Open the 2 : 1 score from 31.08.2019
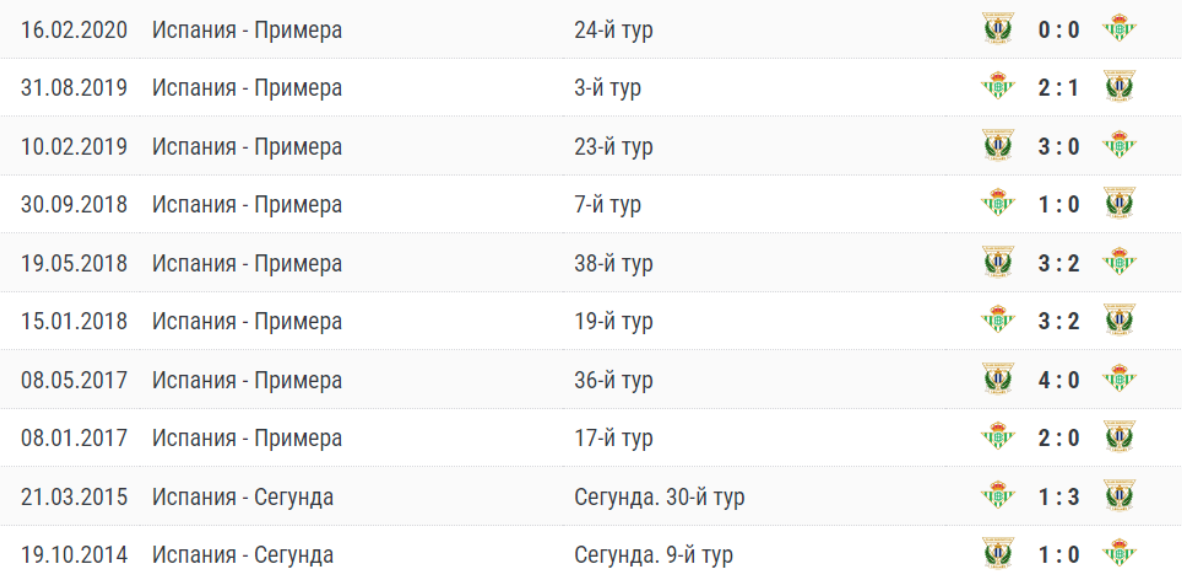Viewport: 1182px width, 582px height. click(1058, 87)
